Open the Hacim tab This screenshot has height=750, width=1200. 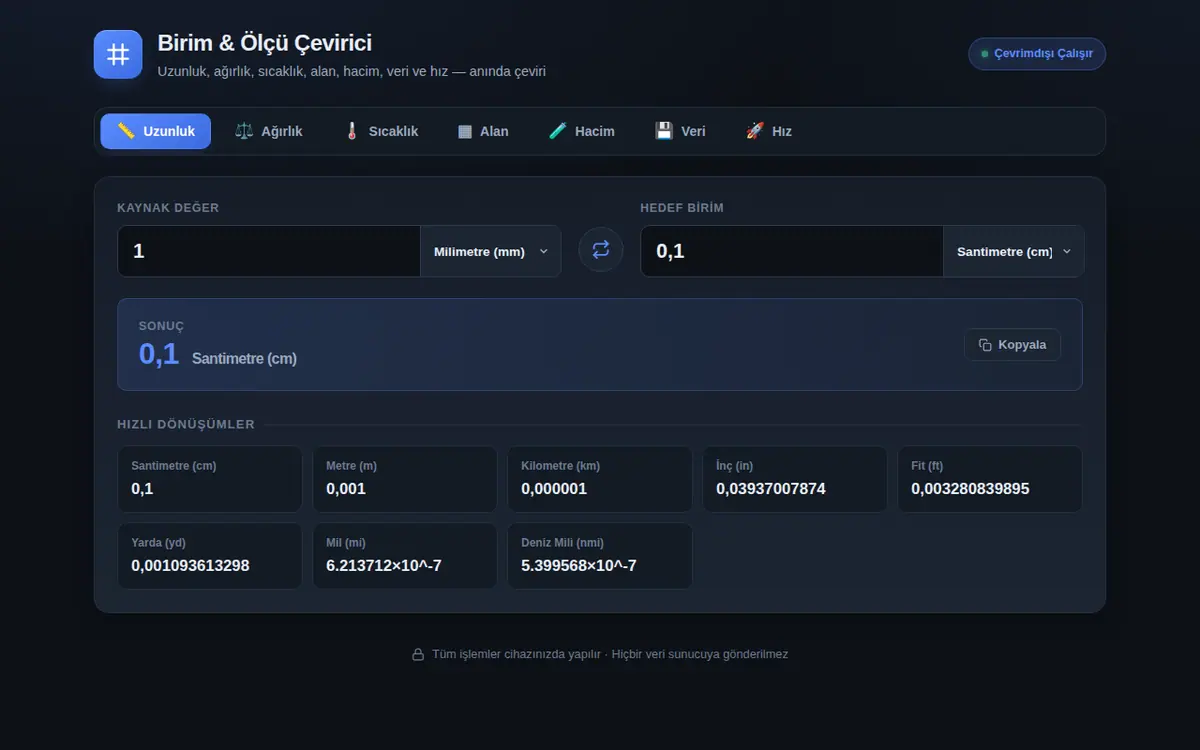click(582, 131)
